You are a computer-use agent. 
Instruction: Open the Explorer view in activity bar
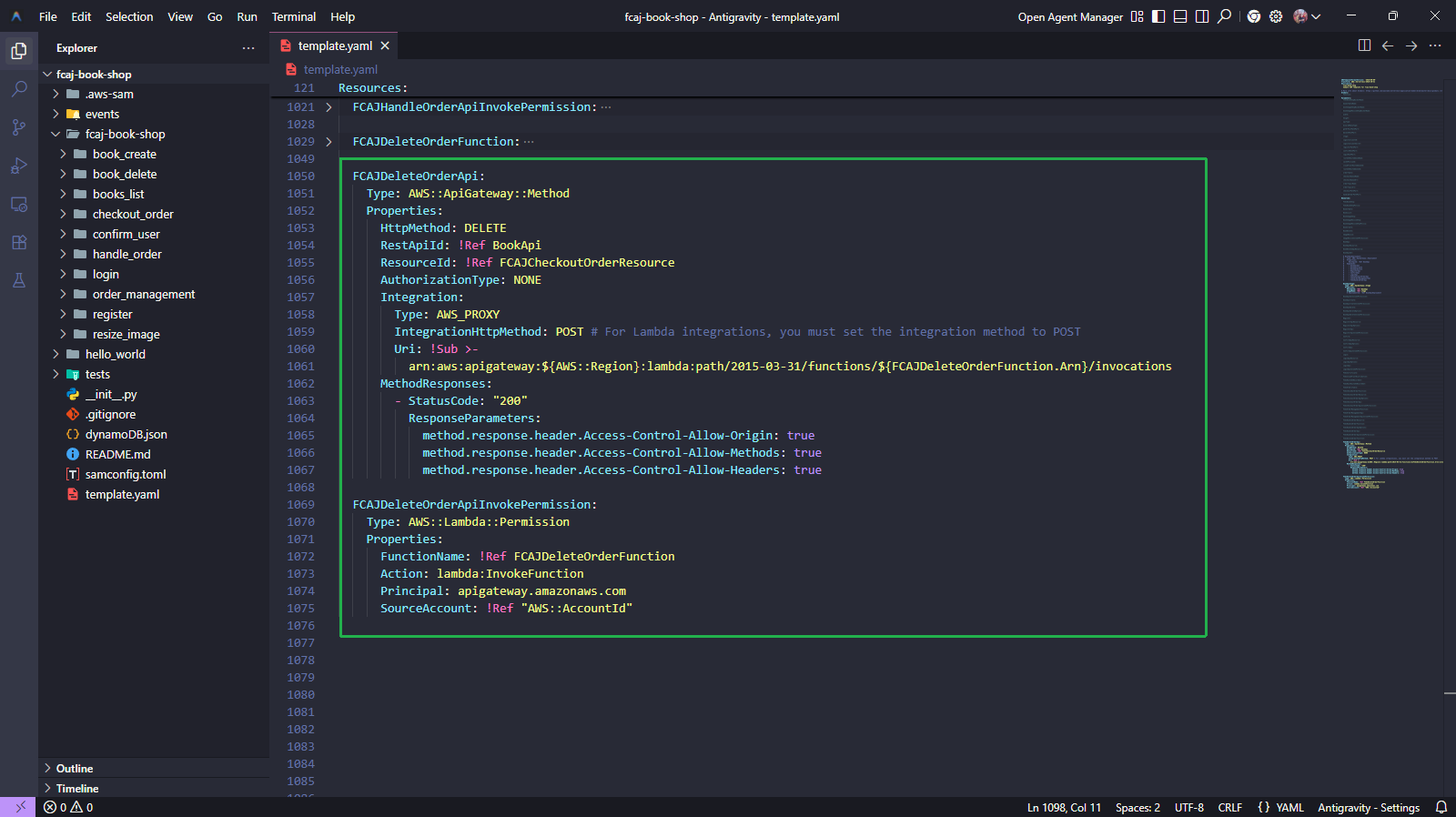pyautogui.click(x=18, y=51)
